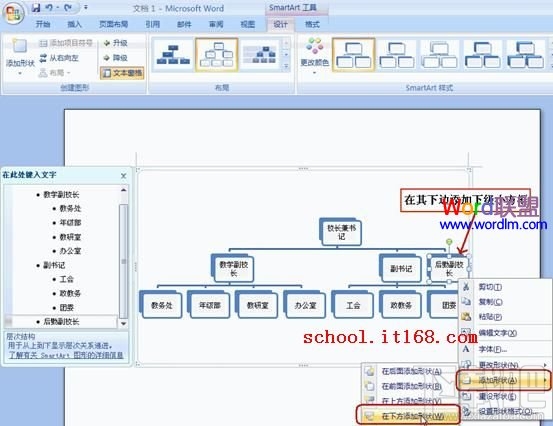This screenshot has height=426, width=553.
Task: Click the 教研室 bullet in text pane
Action: (70, 237)
